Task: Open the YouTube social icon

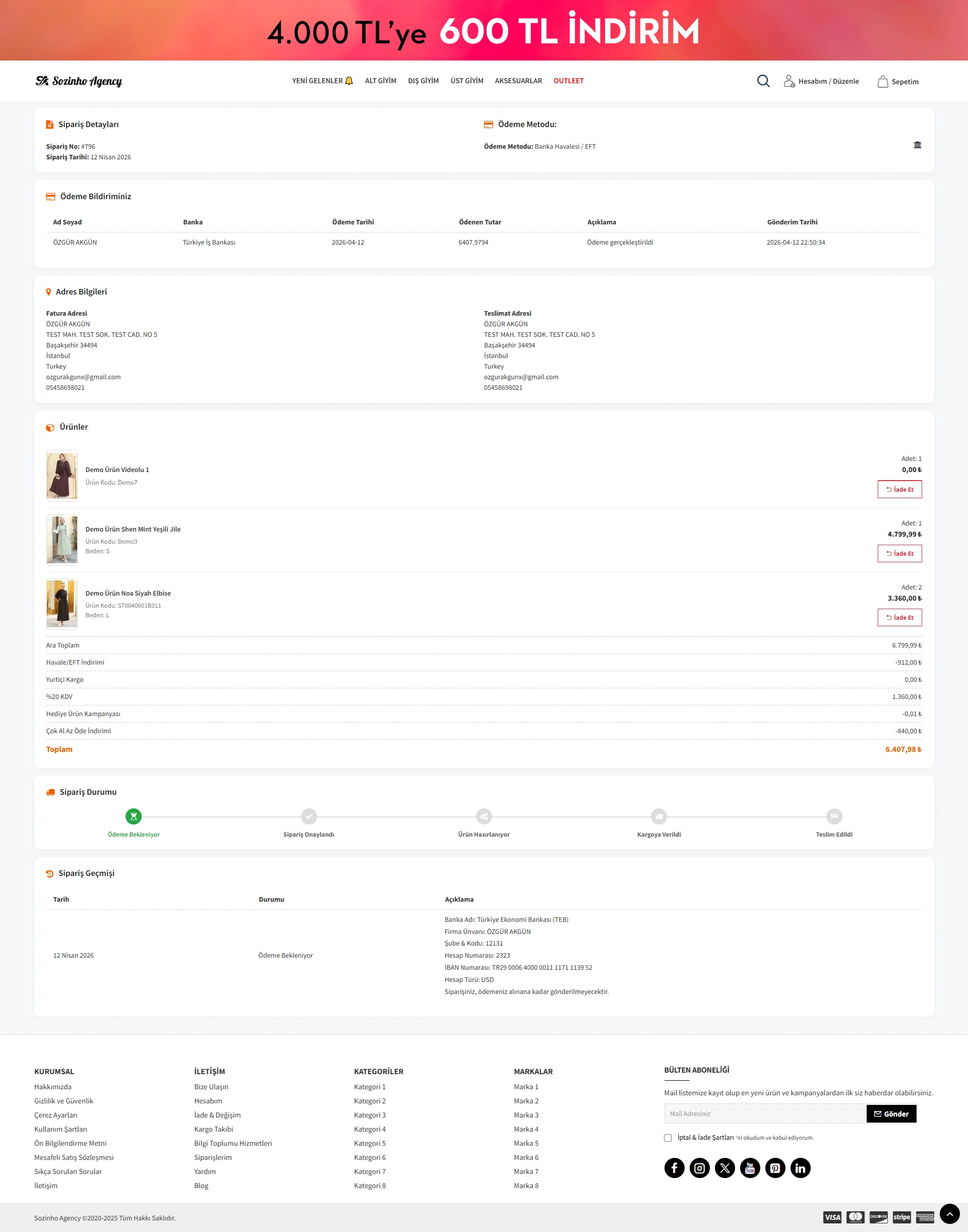Action: pos(750,1168)
